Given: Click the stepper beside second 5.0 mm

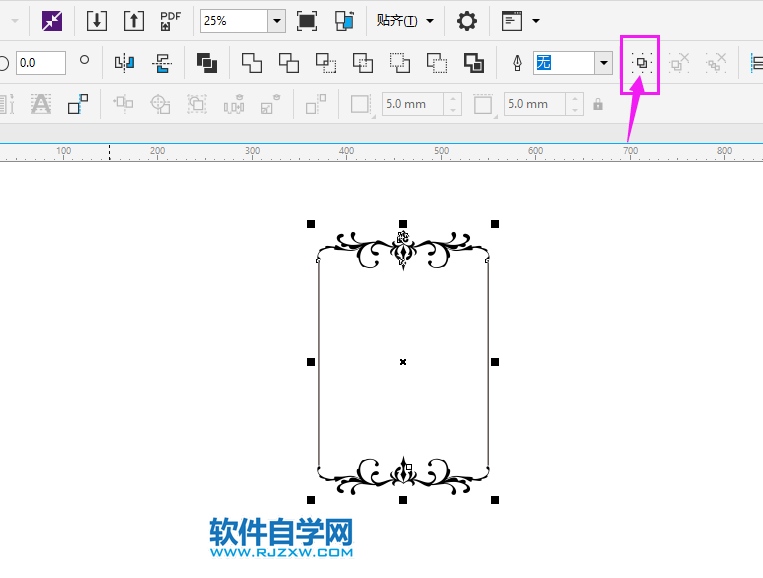Looking at the screenshot, I should click(575, 104).
